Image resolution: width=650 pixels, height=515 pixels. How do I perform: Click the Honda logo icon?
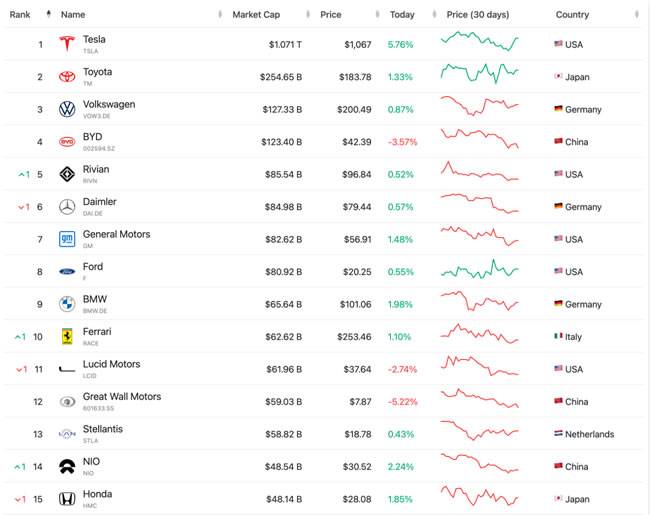point(67,499)
